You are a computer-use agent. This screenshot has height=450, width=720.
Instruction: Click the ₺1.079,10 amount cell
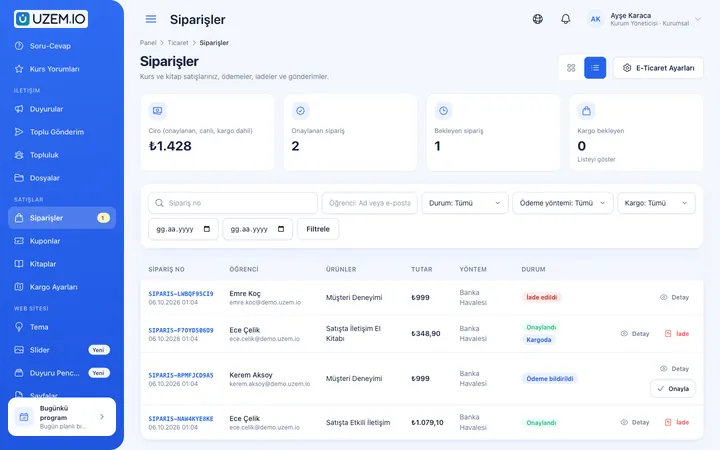point(428,422)
